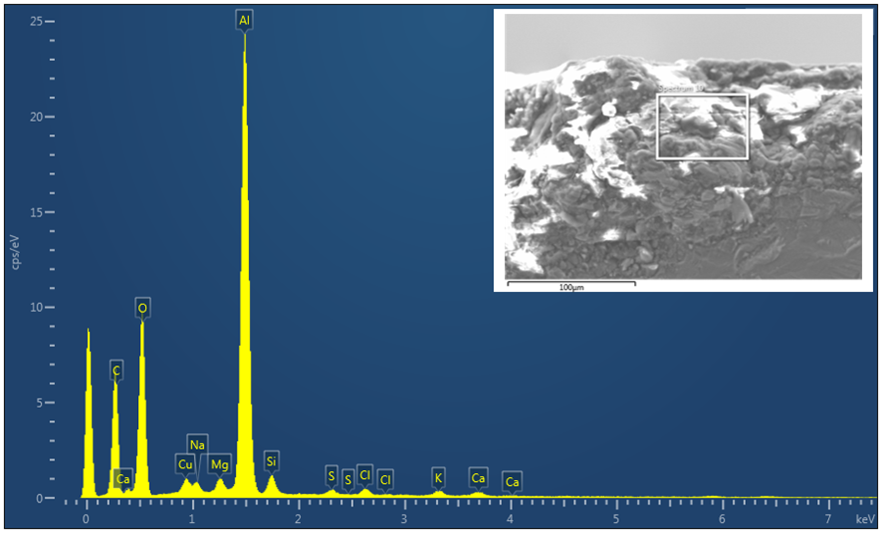The image size is (882, 533).
Task: Click the 7 tick on energy axis
Action: pos(828,520)
